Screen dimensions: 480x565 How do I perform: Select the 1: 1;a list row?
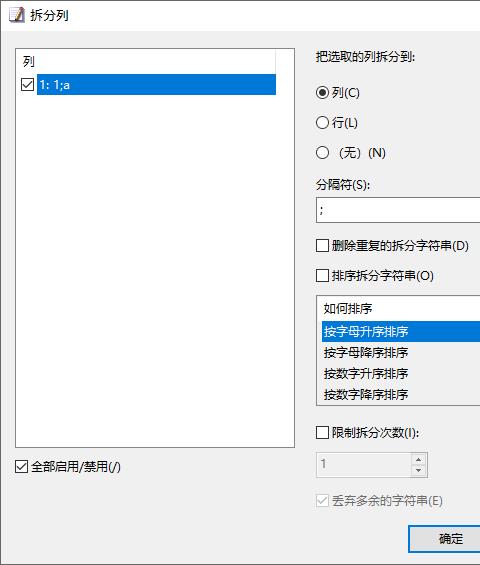(x=156, y=85)
